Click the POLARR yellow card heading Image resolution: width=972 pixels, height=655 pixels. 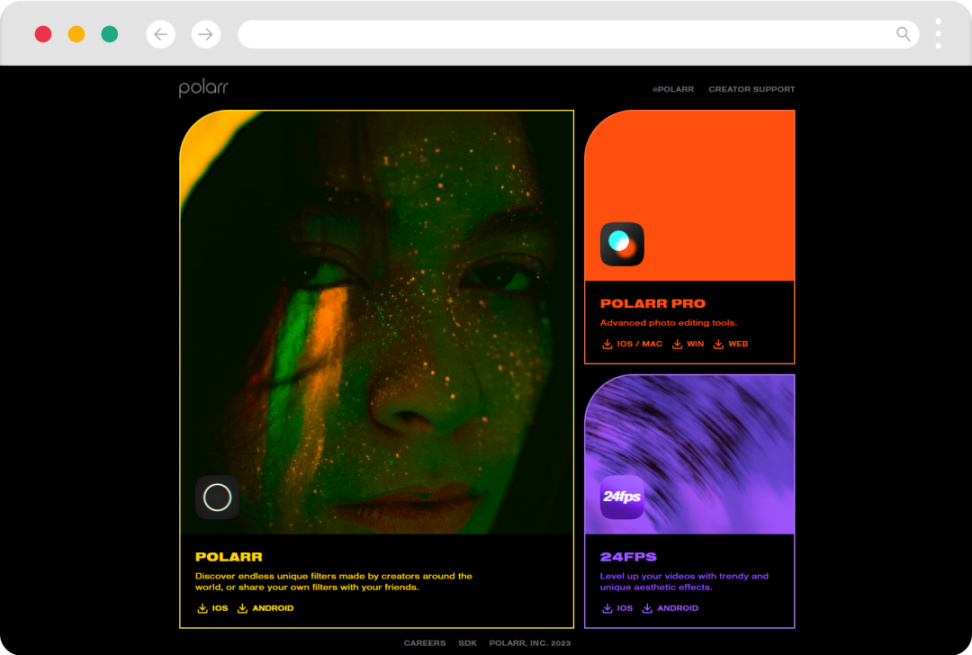click(x=229, y=556)
